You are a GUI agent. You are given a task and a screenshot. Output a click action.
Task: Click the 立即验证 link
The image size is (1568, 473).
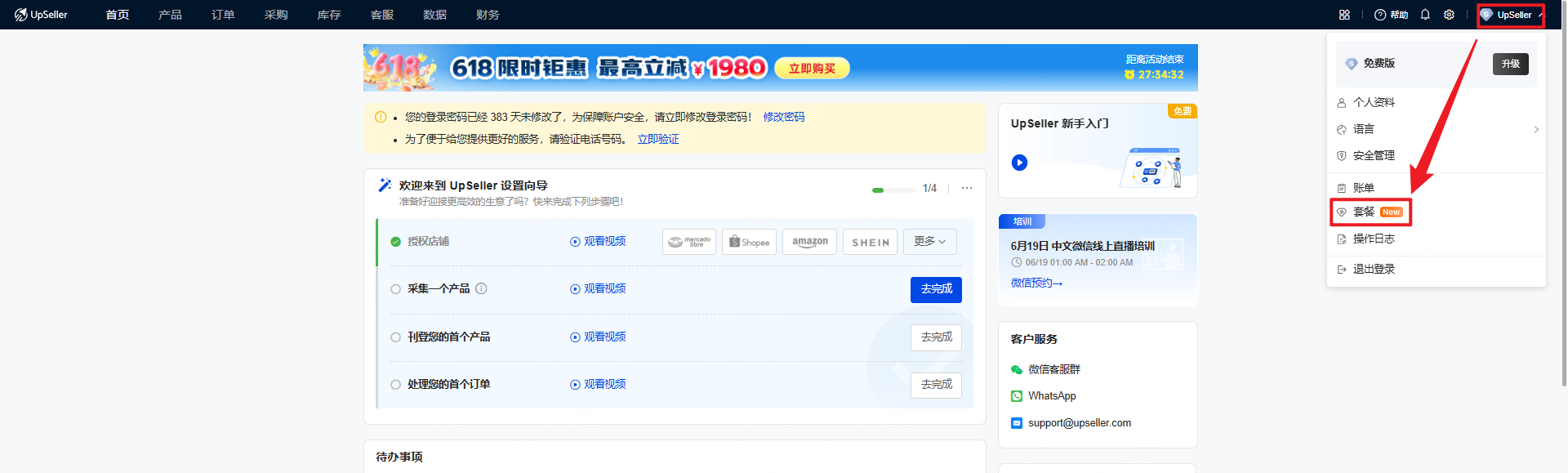coord(658,139)
